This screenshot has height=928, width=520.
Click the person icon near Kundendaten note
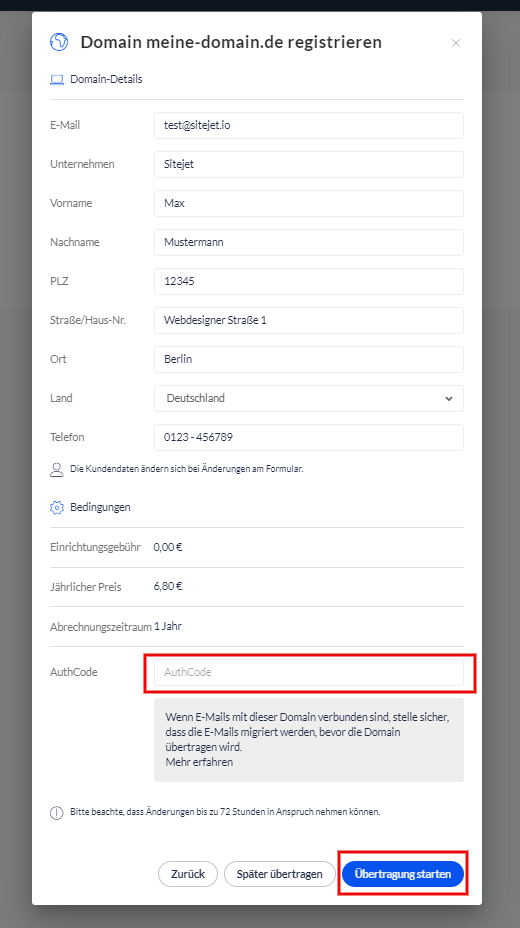coord(56,469)
